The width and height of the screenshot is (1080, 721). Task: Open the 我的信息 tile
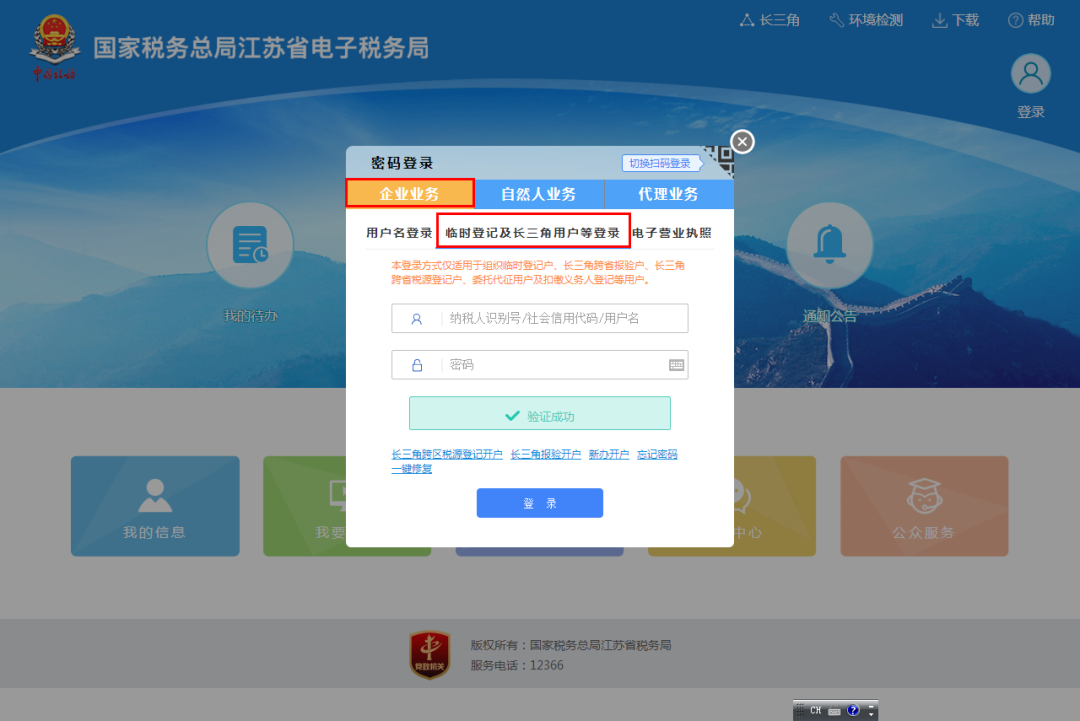tap(155, 506)
